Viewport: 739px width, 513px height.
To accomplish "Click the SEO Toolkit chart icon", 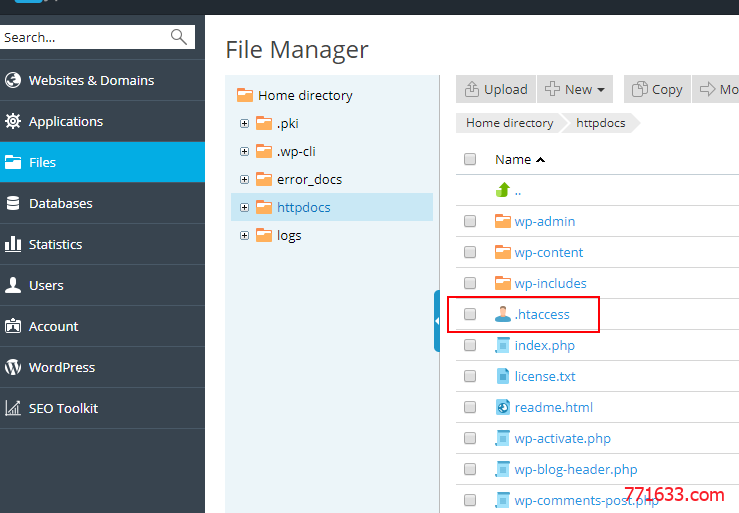I will [13, 408].
